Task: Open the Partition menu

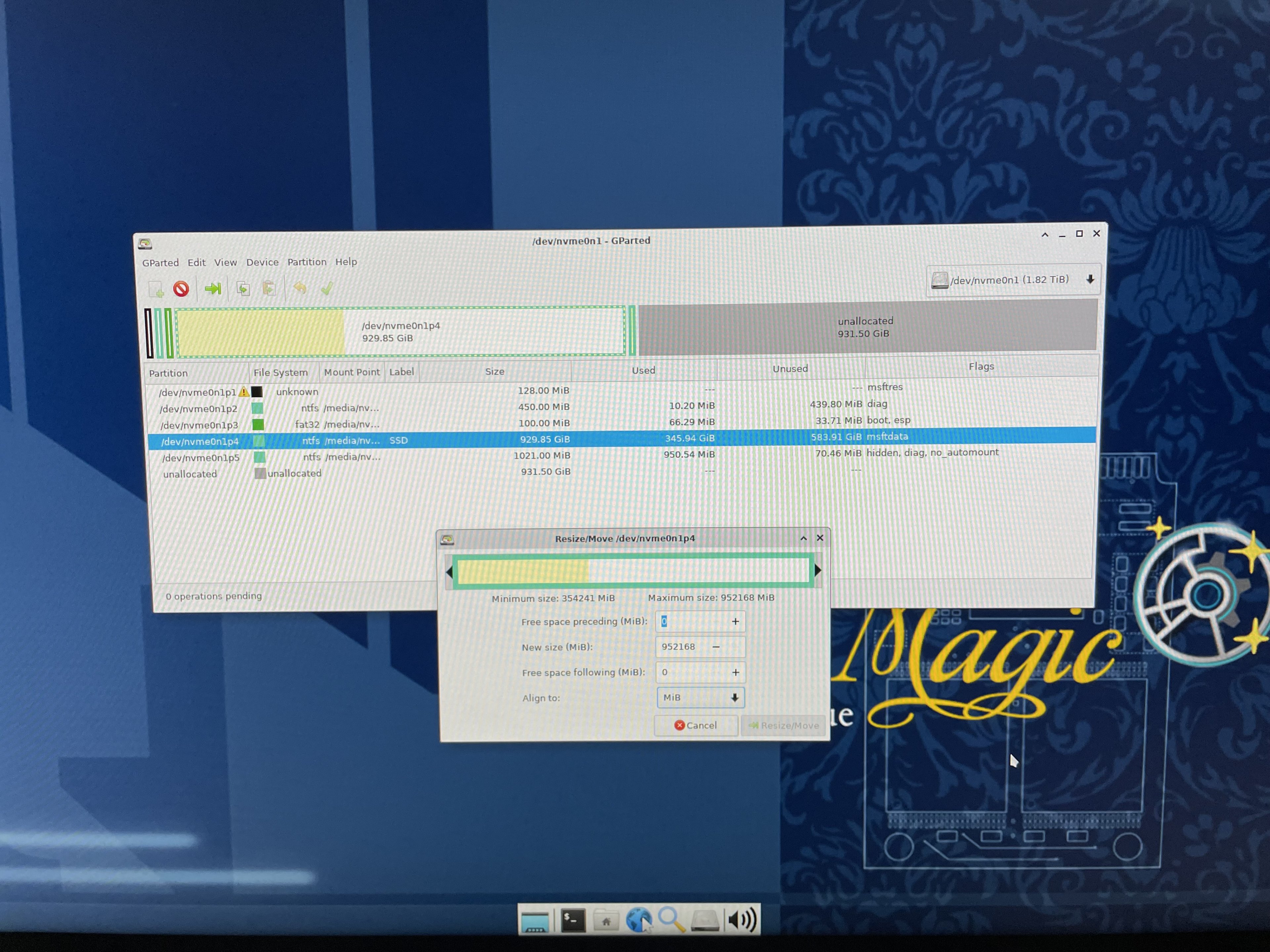Action: pyautogui.click(x=307, y=262)
